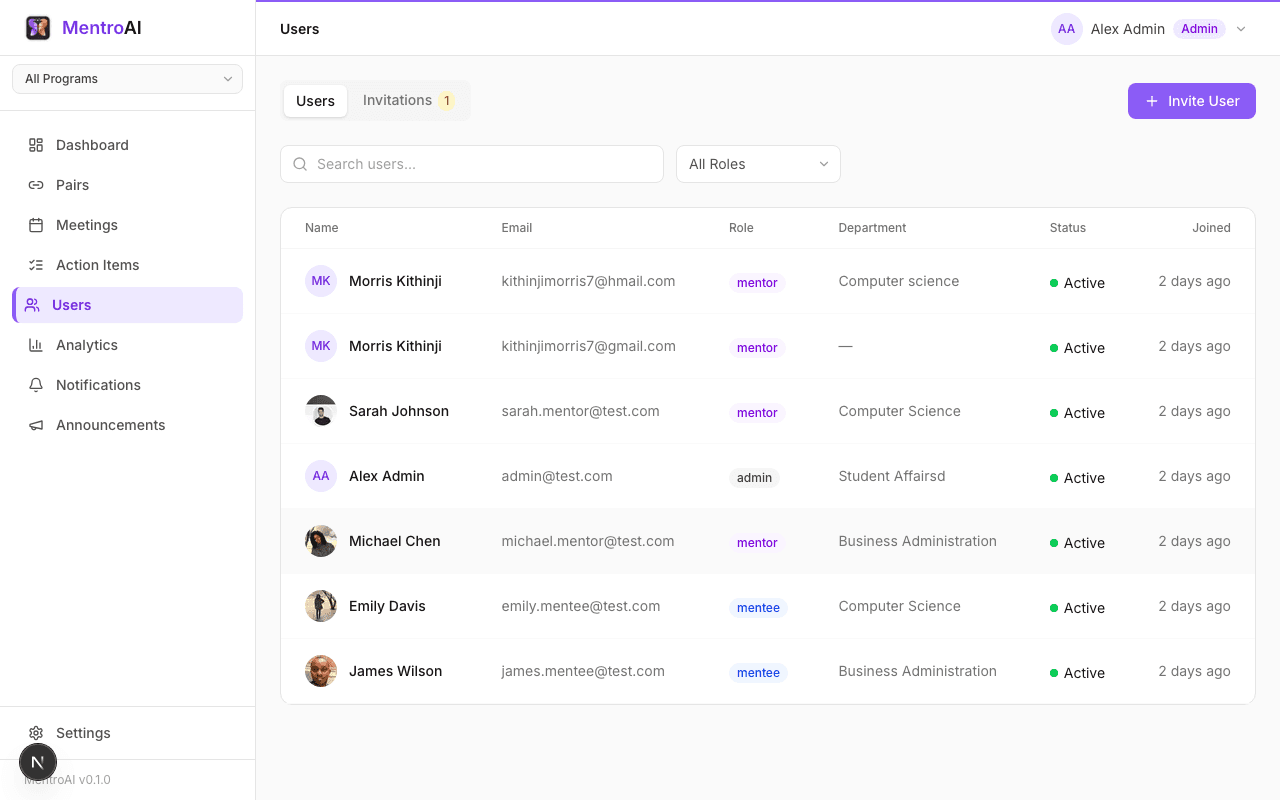Open the Announcements megaphone icon

[34, 425]
